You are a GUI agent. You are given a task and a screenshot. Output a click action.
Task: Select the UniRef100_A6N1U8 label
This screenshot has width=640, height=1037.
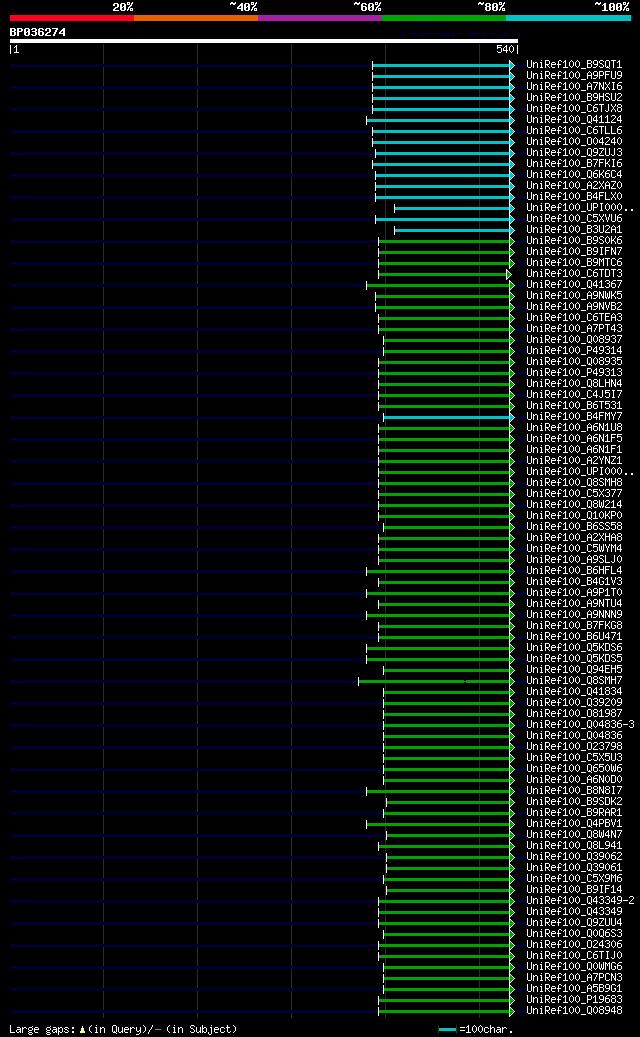[x=574, y=428]
